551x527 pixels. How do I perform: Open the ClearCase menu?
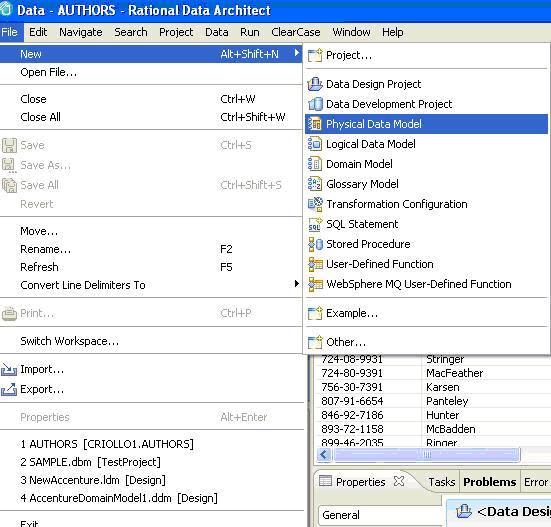tap(296, 32)
